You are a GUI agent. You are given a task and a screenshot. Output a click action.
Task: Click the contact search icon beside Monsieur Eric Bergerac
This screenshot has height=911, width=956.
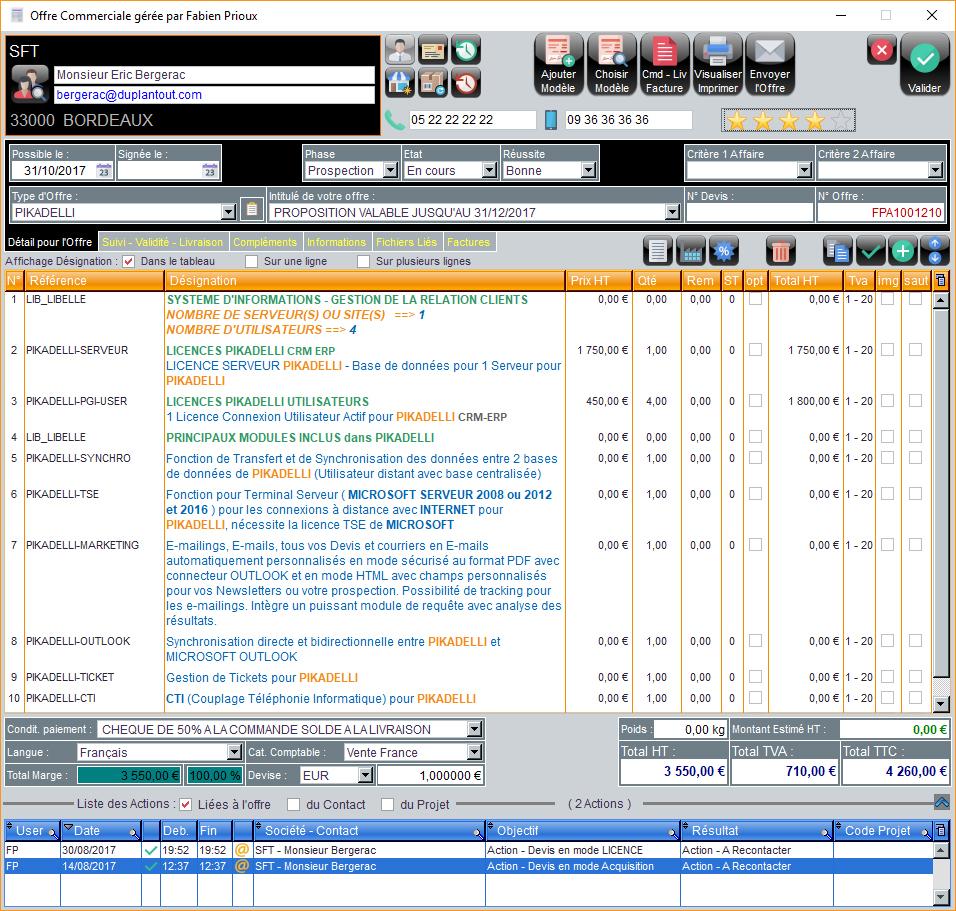coord(30,84)
